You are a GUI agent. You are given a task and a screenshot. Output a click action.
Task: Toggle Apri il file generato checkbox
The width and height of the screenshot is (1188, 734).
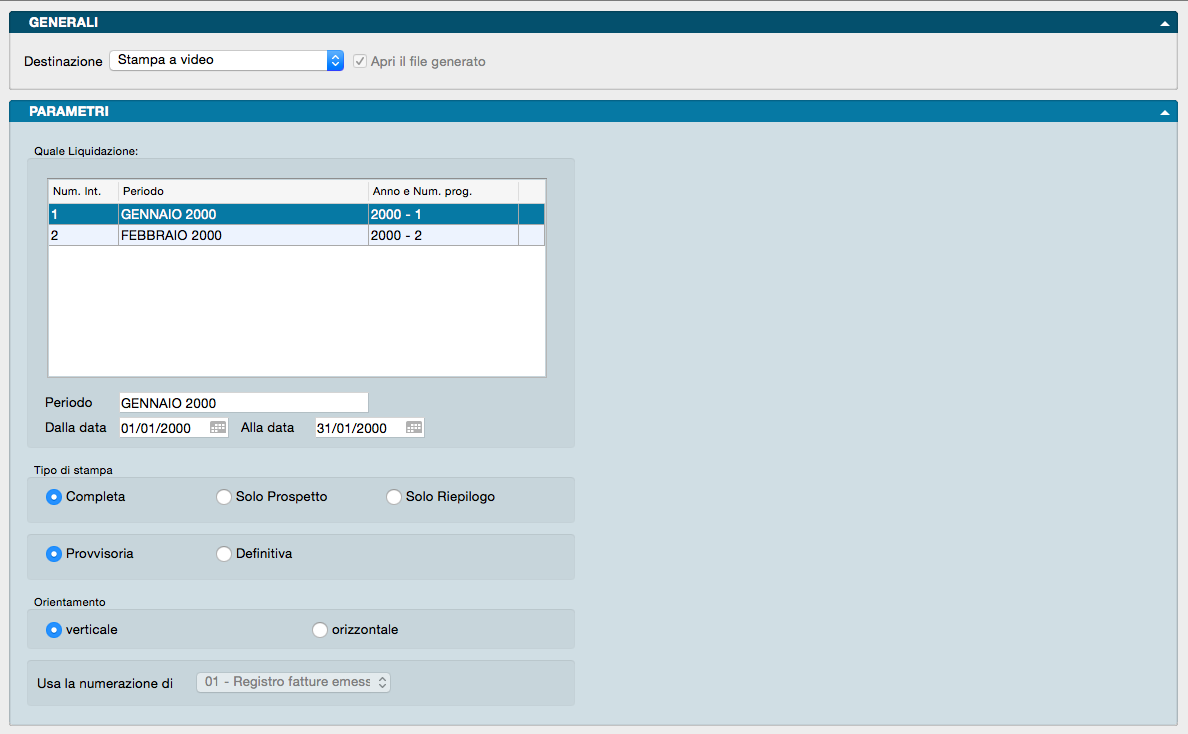[360, 61]
